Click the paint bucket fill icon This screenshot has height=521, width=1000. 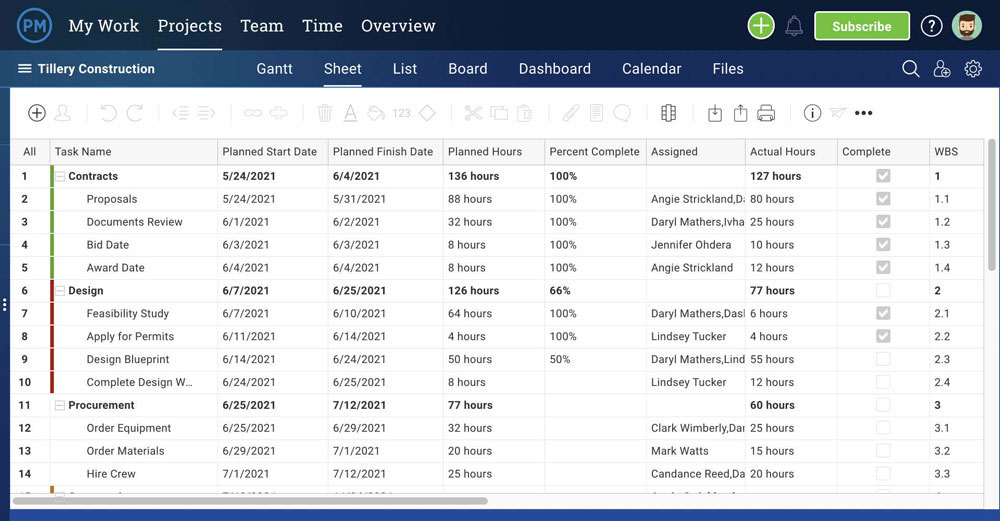[376, 113]
